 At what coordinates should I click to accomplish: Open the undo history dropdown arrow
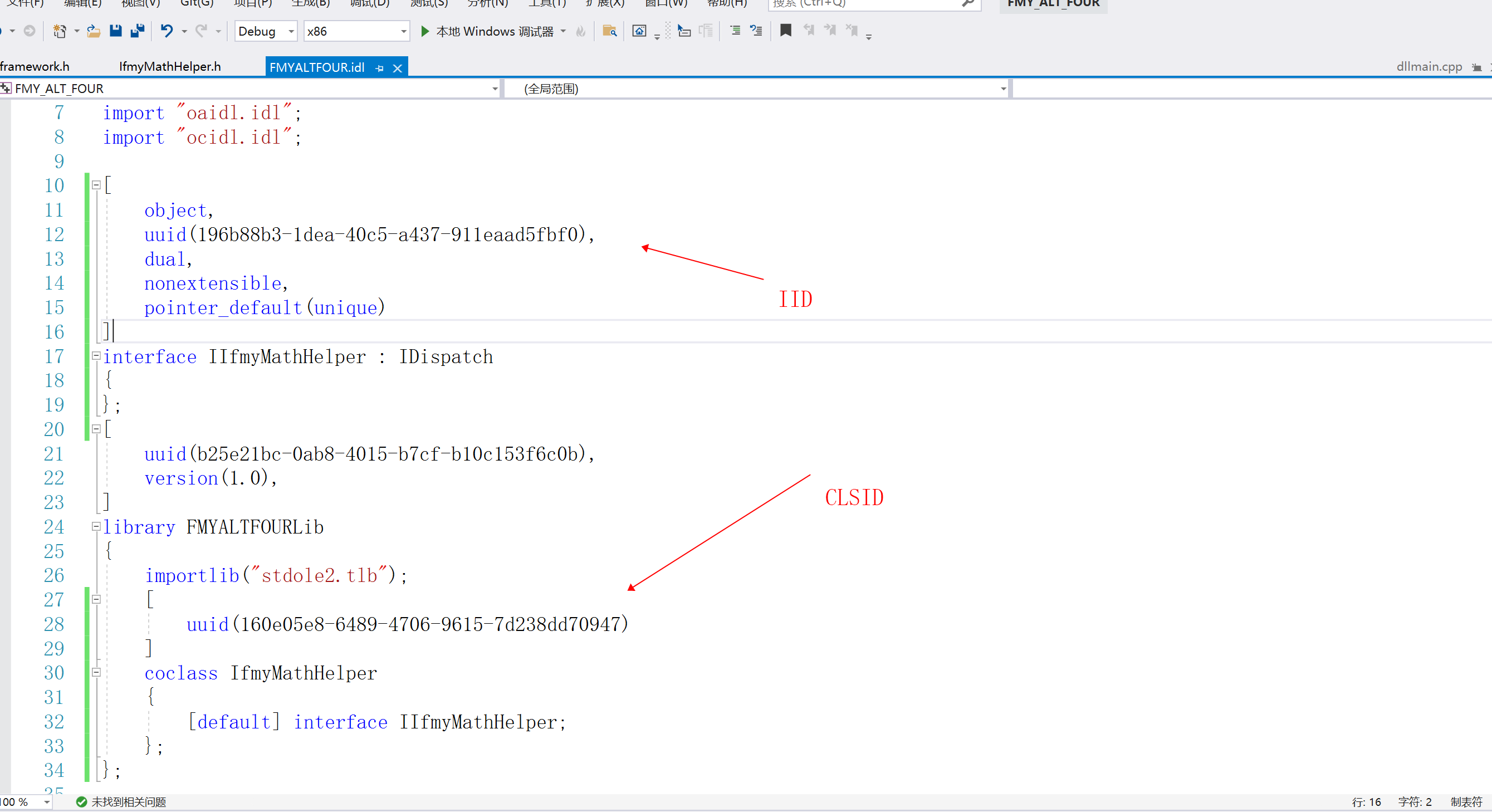point(184,31)
